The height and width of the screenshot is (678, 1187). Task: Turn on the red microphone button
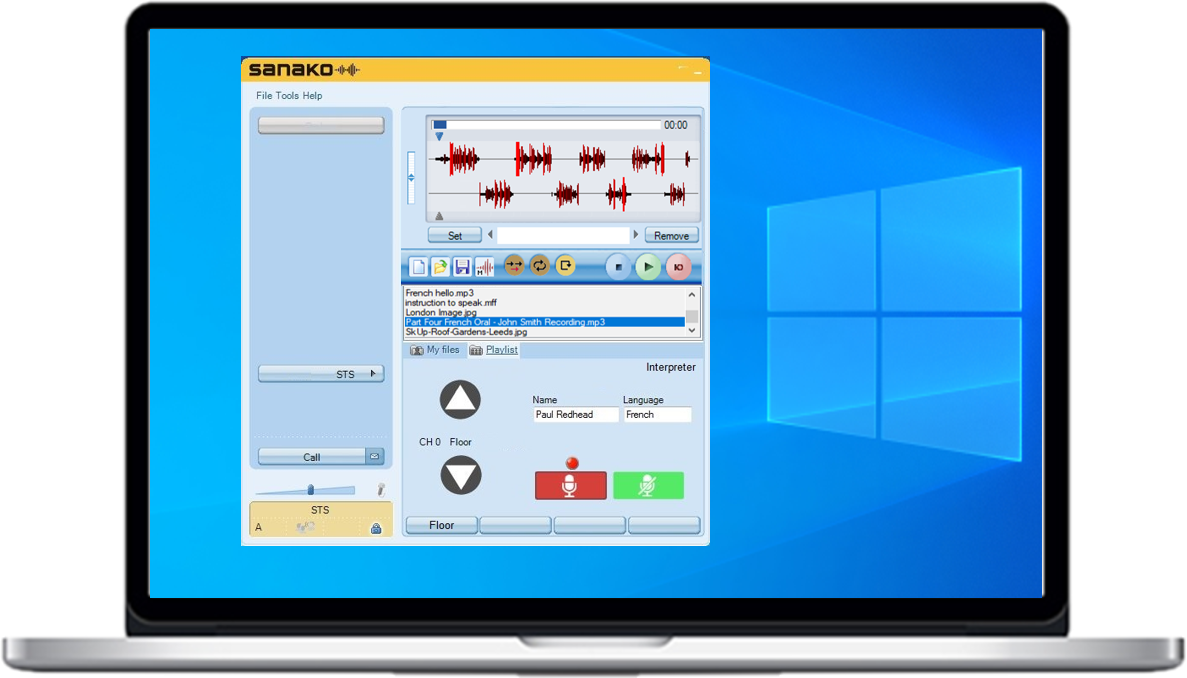[570, 486]
